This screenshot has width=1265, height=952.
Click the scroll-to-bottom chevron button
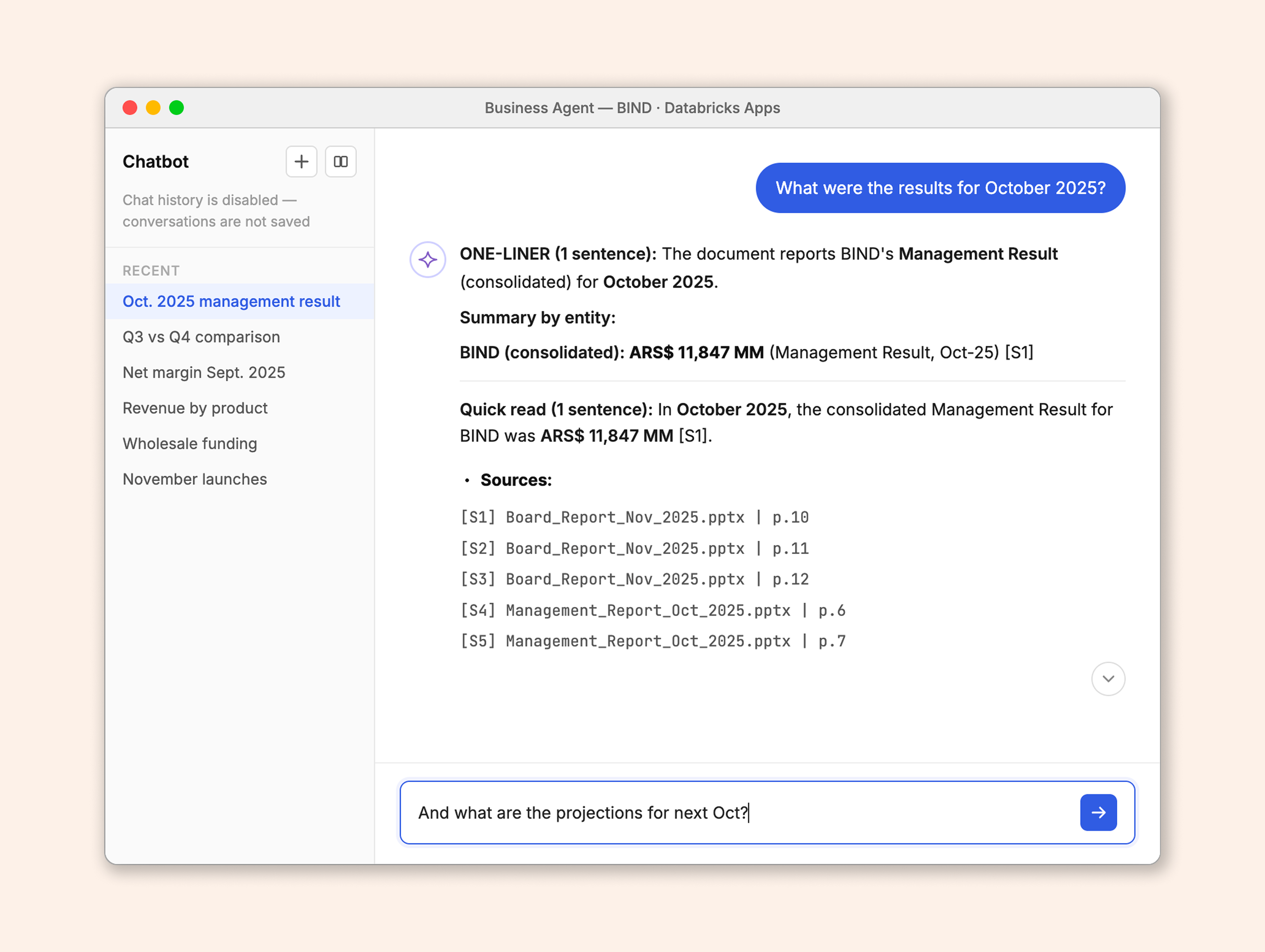click(1108, 679)
